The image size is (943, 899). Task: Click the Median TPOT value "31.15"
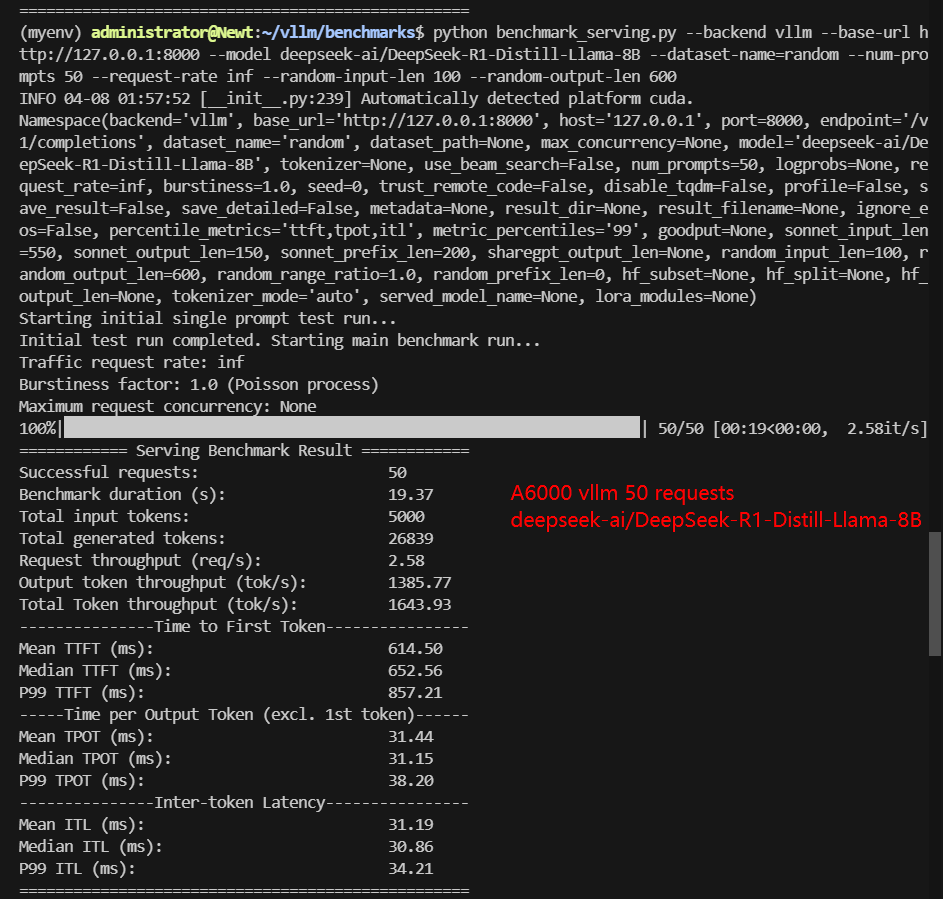[411, 759]
